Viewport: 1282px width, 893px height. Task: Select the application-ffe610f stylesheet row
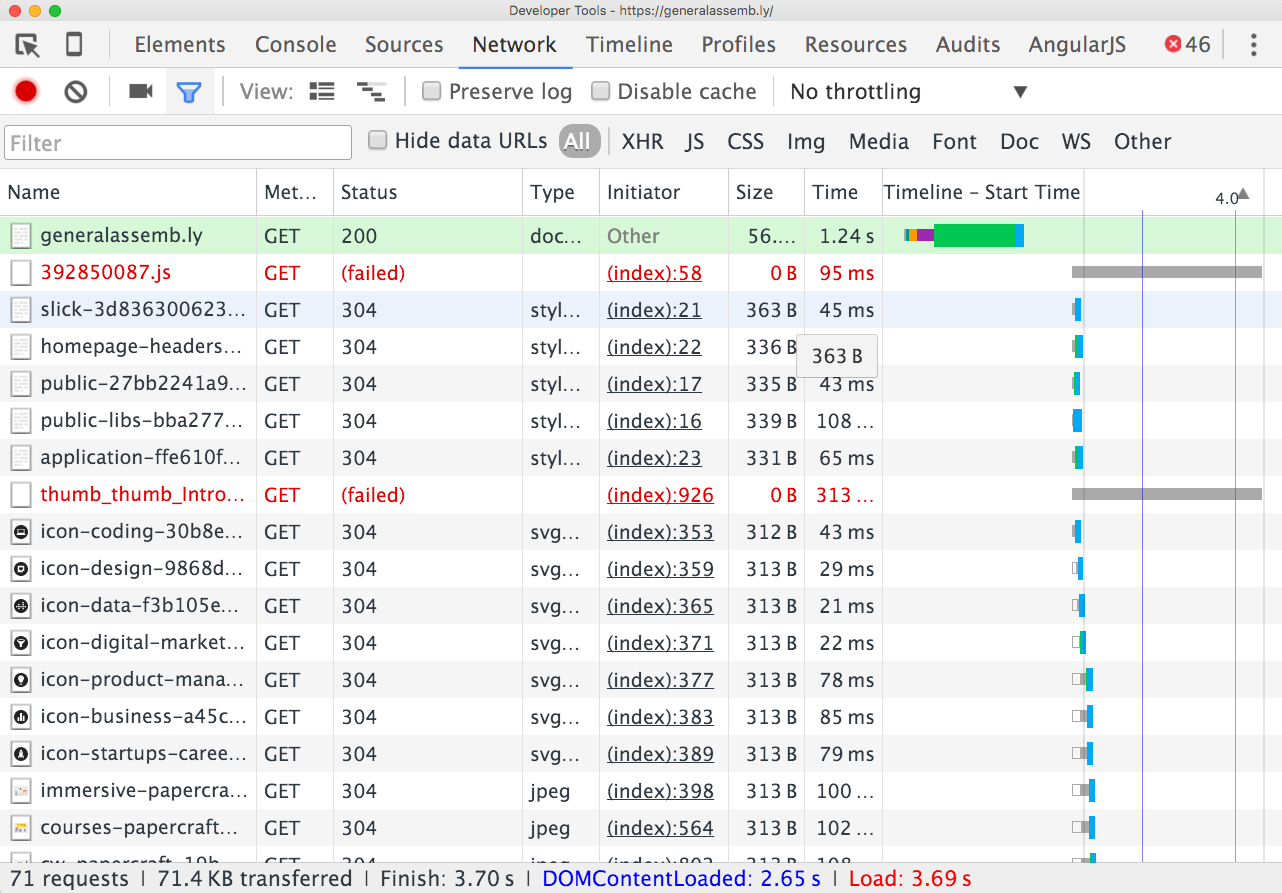click(x=641, y=458)
